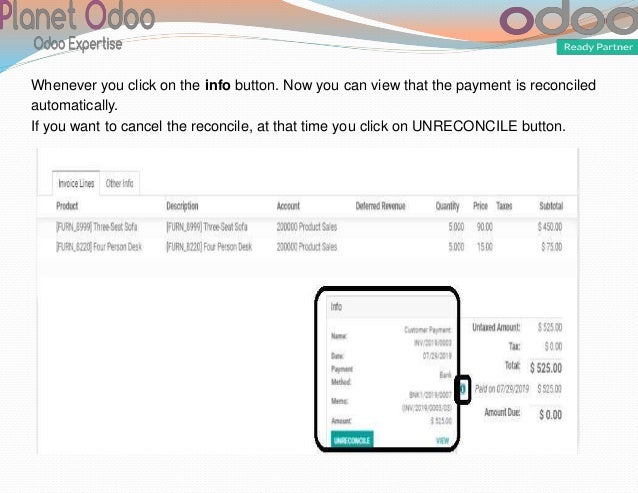
Task: Sort by the Description column header
Action: [182, 206]
